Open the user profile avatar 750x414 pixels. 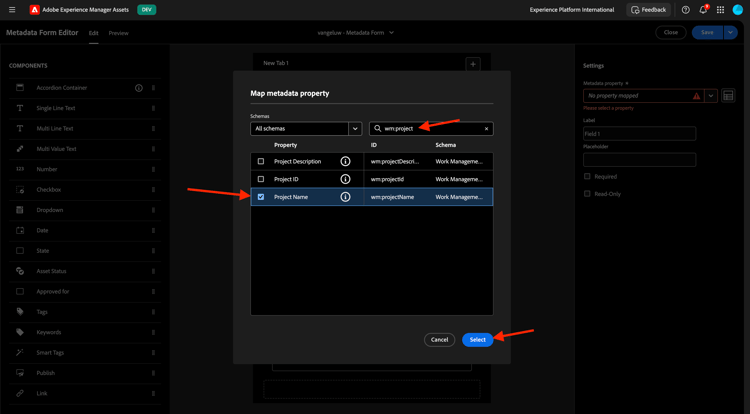pyautogui.click(x=738, y=10)
